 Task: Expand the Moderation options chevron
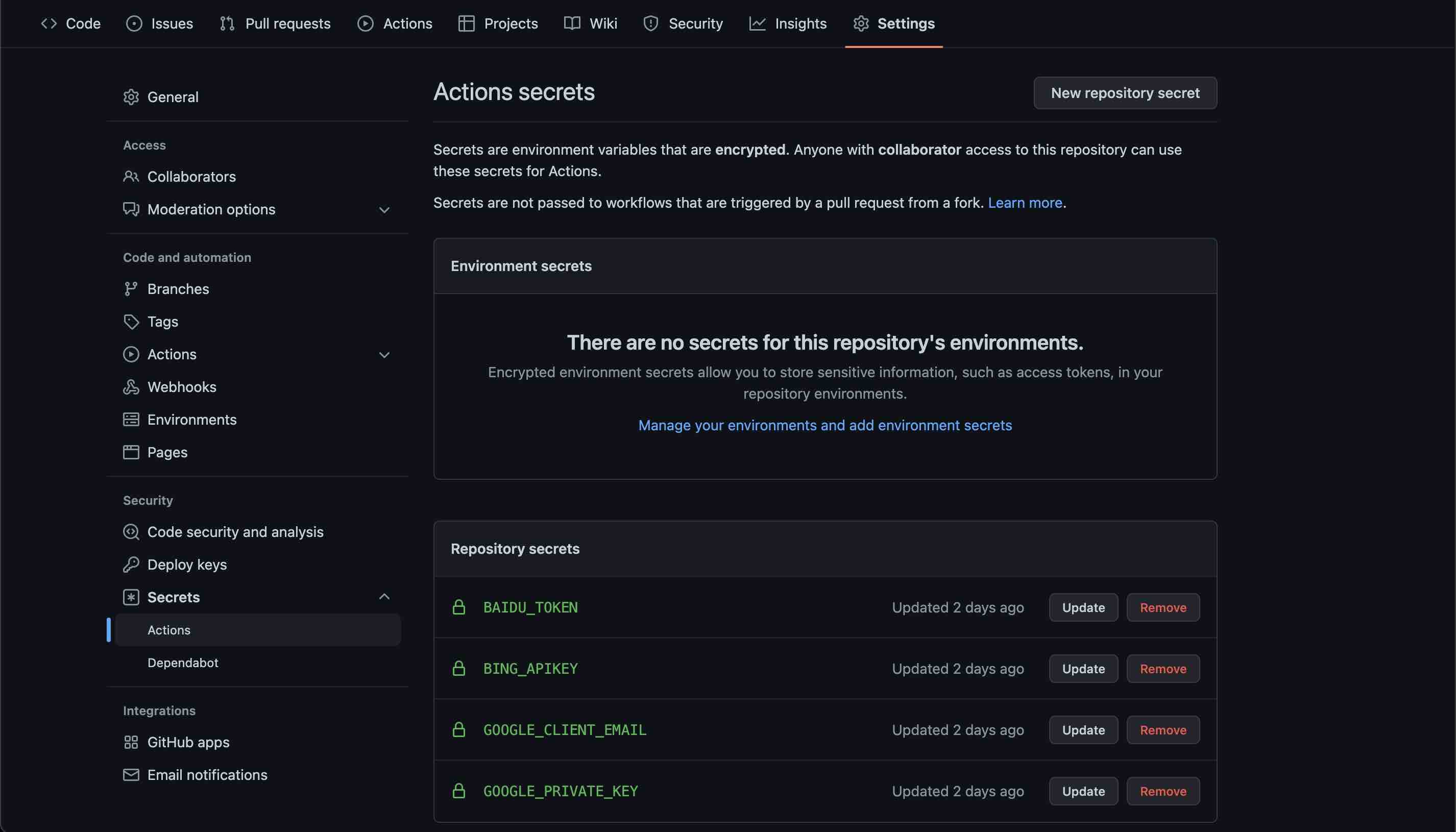point(384,210)
